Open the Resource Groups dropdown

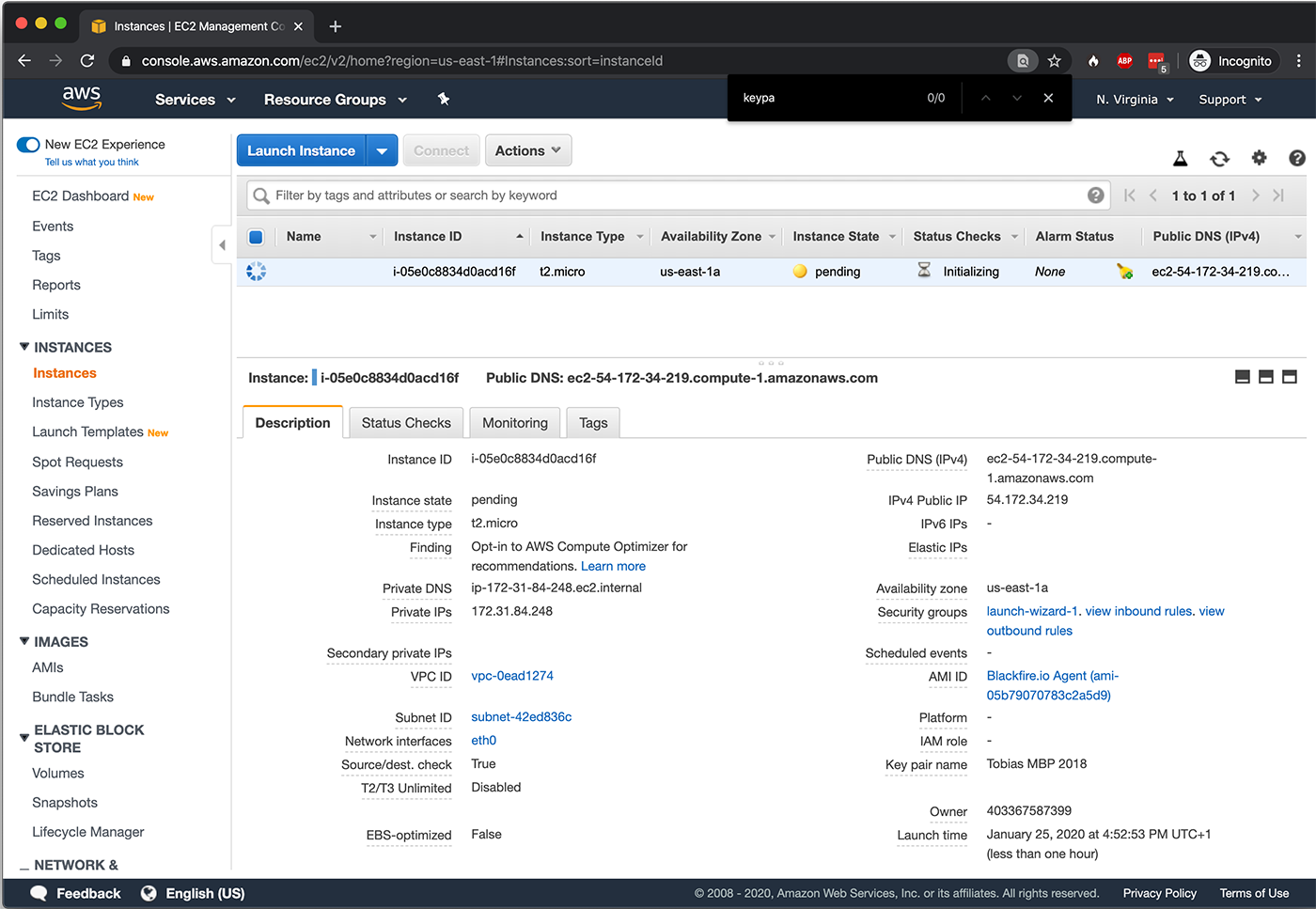[x=336, y=100]
